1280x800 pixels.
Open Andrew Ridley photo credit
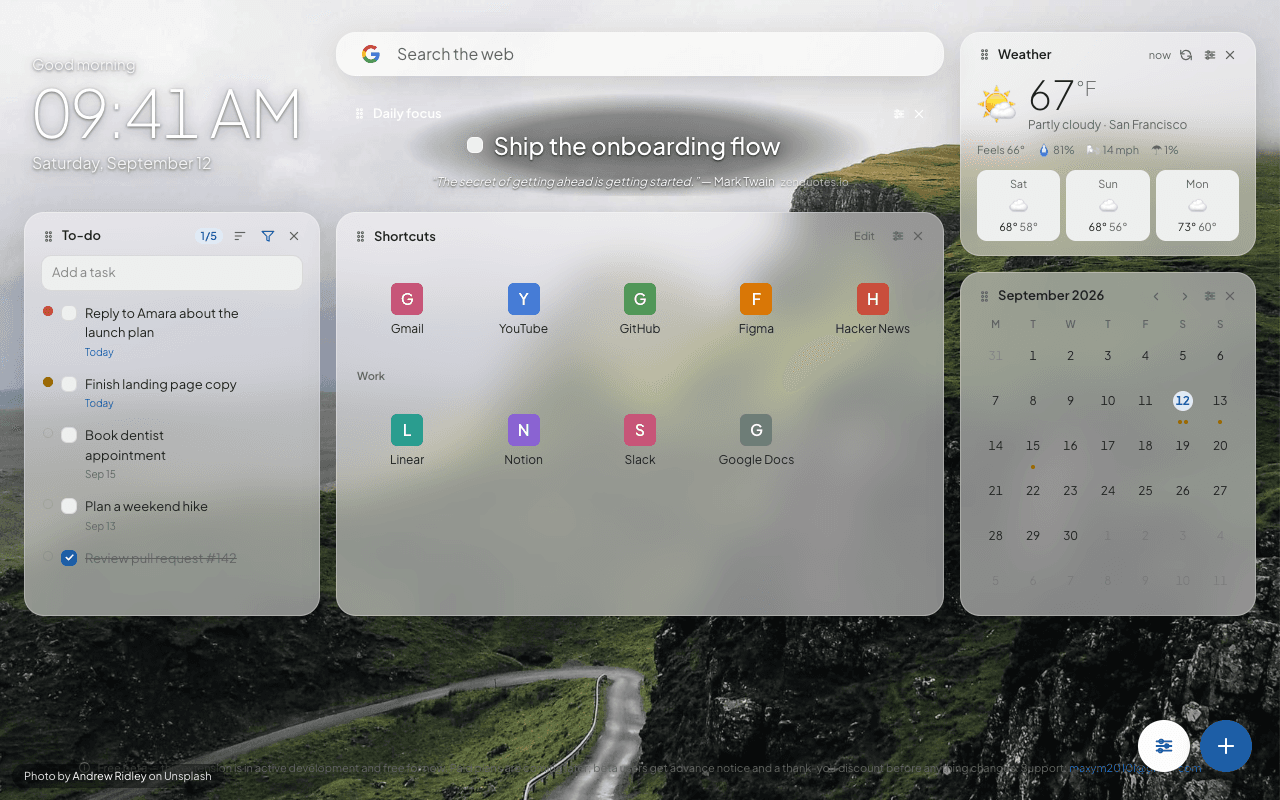(118, 776)
